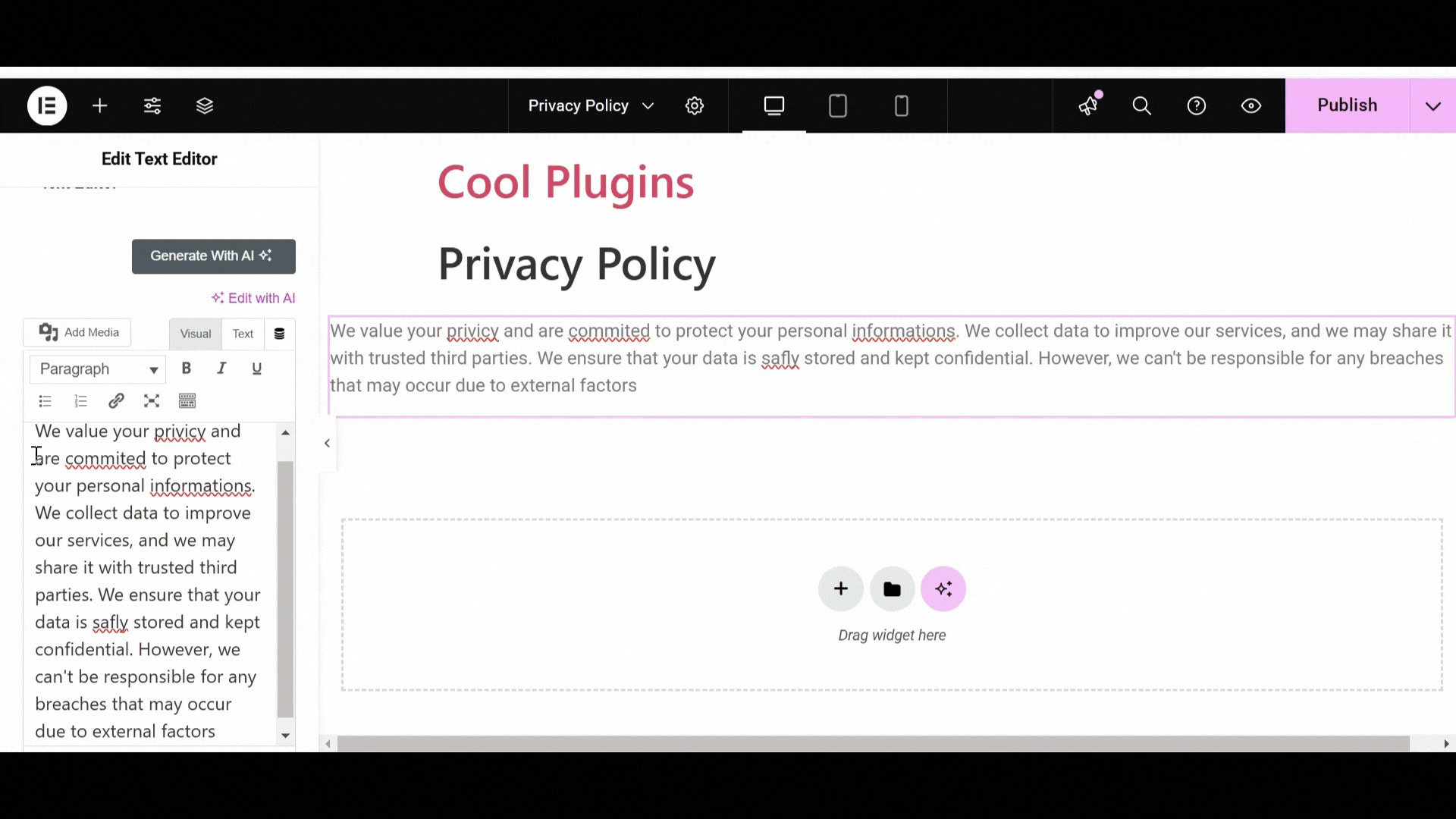Open page settings gear icon
The width and height of the screenshot is (1456, 819).
click(x=695, y=105)
